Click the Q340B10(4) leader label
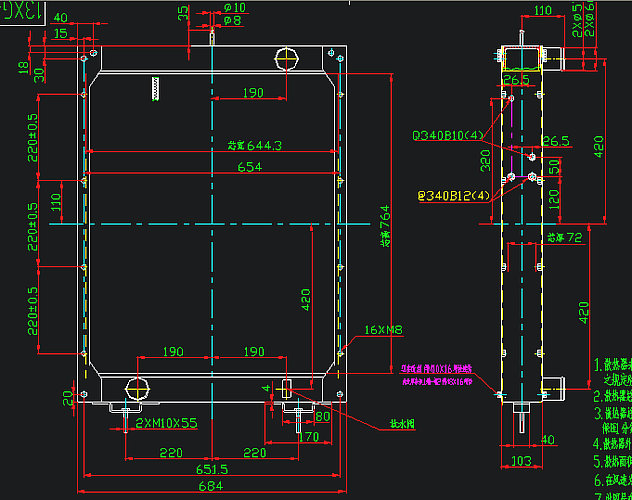 coord(449,134)
